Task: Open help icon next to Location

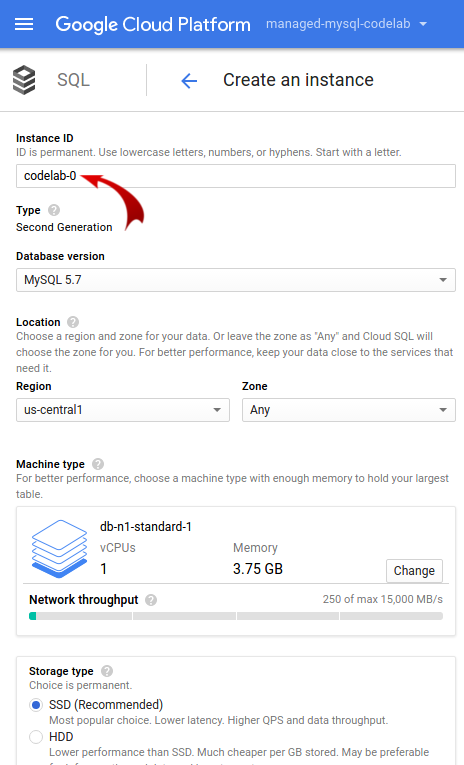Action: coord(73,322)
